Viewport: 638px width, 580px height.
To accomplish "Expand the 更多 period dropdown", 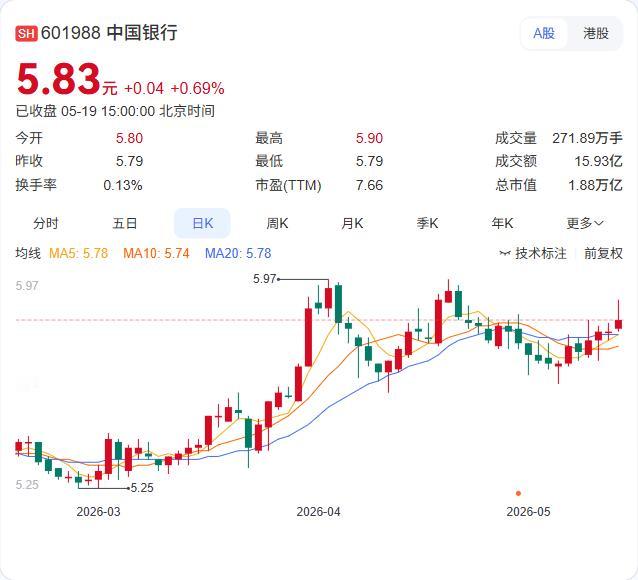I will [585, 223].
